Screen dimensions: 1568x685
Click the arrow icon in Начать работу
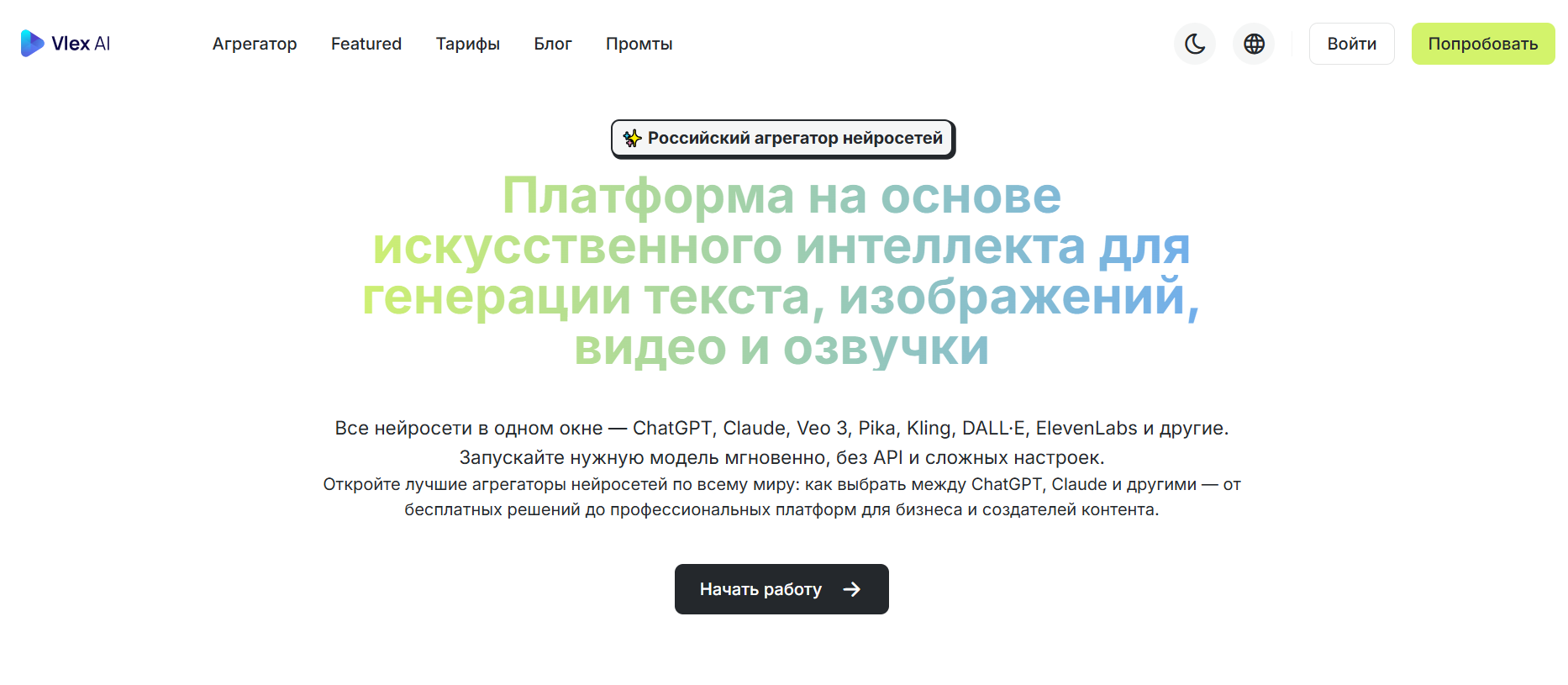[x=852, y=589]
